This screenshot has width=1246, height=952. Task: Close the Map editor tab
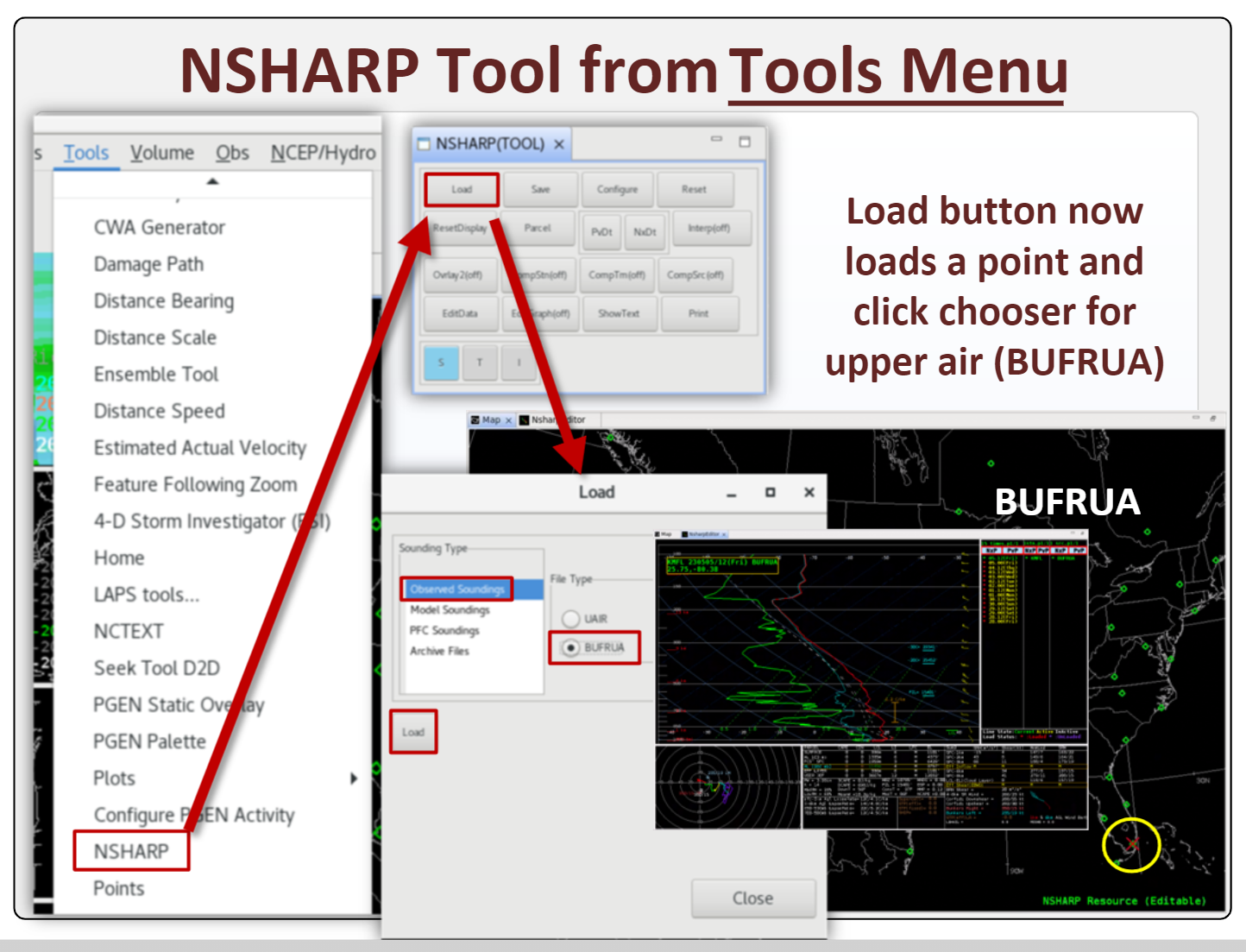509,420
